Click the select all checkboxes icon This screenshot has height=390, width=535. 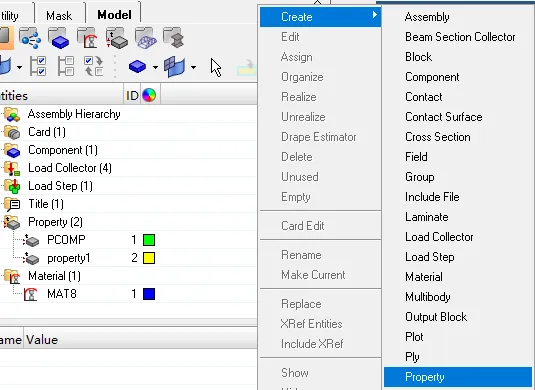tap(38, 66)
